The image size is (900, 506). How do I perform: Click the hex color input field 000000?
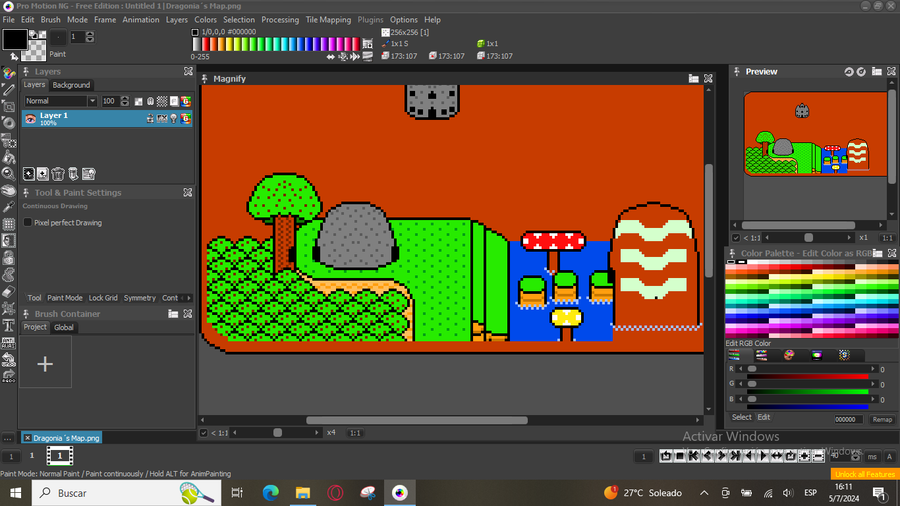848,419
